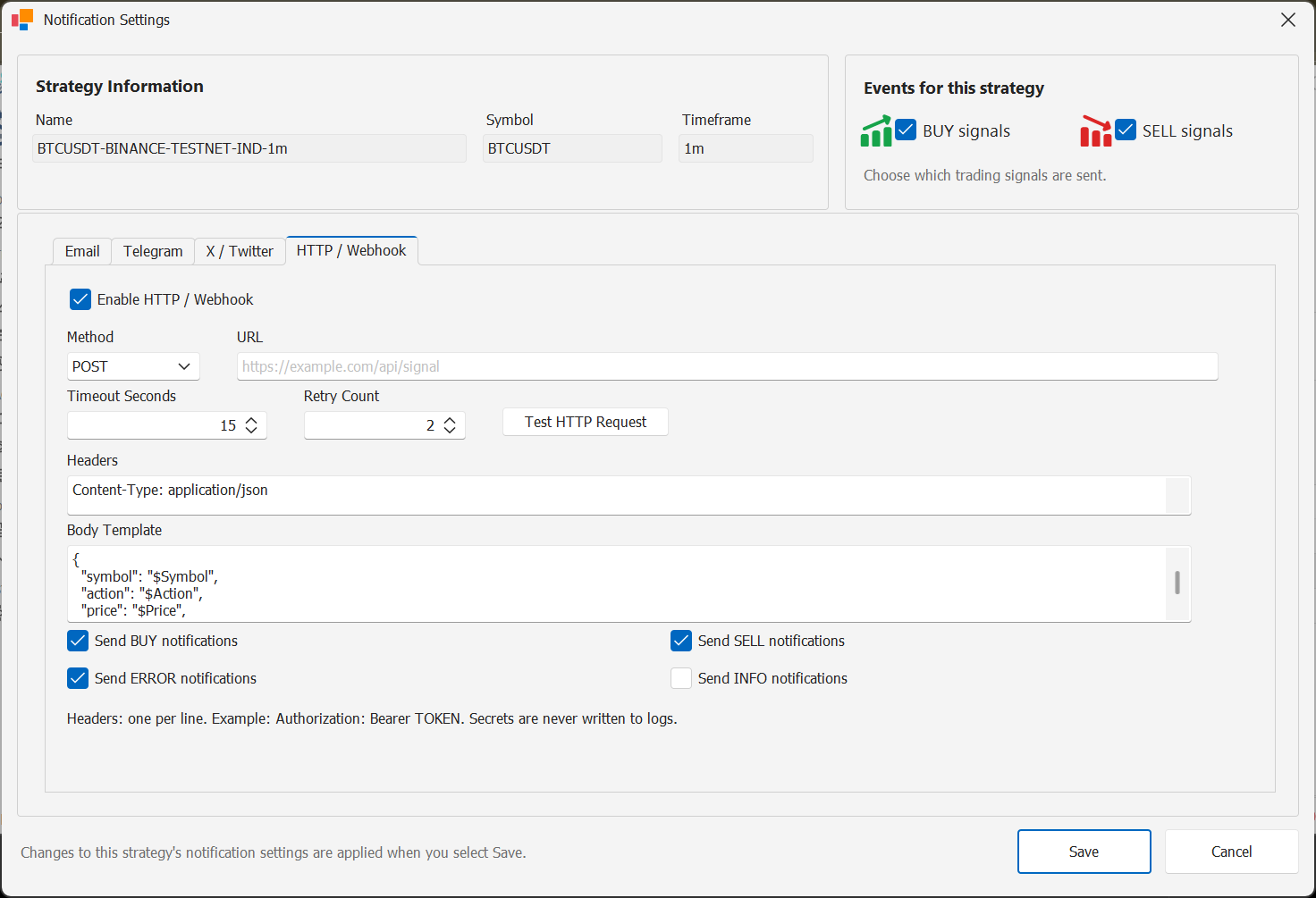The height and width of the screenshot is (898, 1316).
Task: Select the HTTP / Webhook tab
Action: (351, 250)
